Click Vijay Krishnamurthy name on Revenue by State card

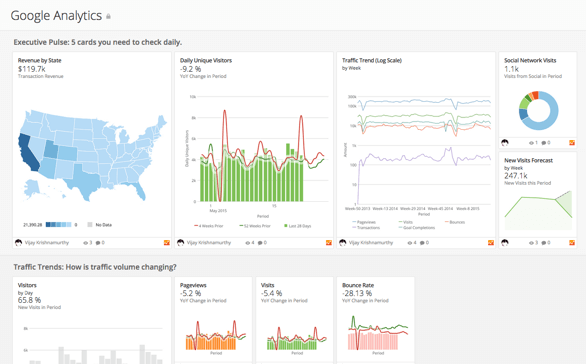coord(47,243)
